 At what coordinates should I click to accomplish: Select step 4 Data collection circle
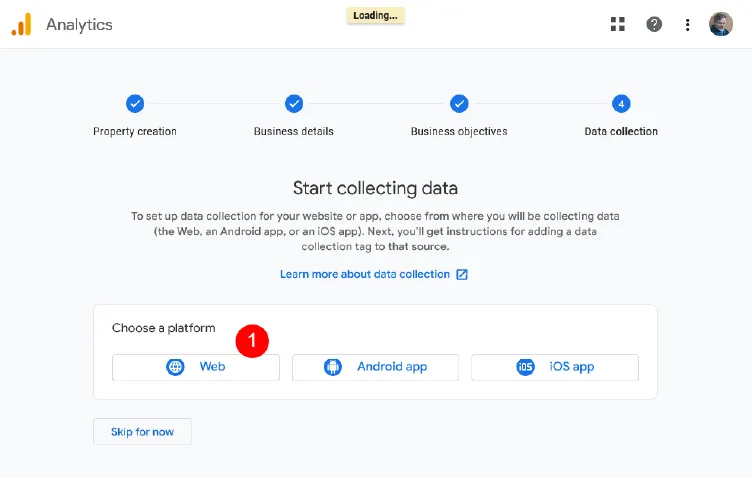pos(621,104)
